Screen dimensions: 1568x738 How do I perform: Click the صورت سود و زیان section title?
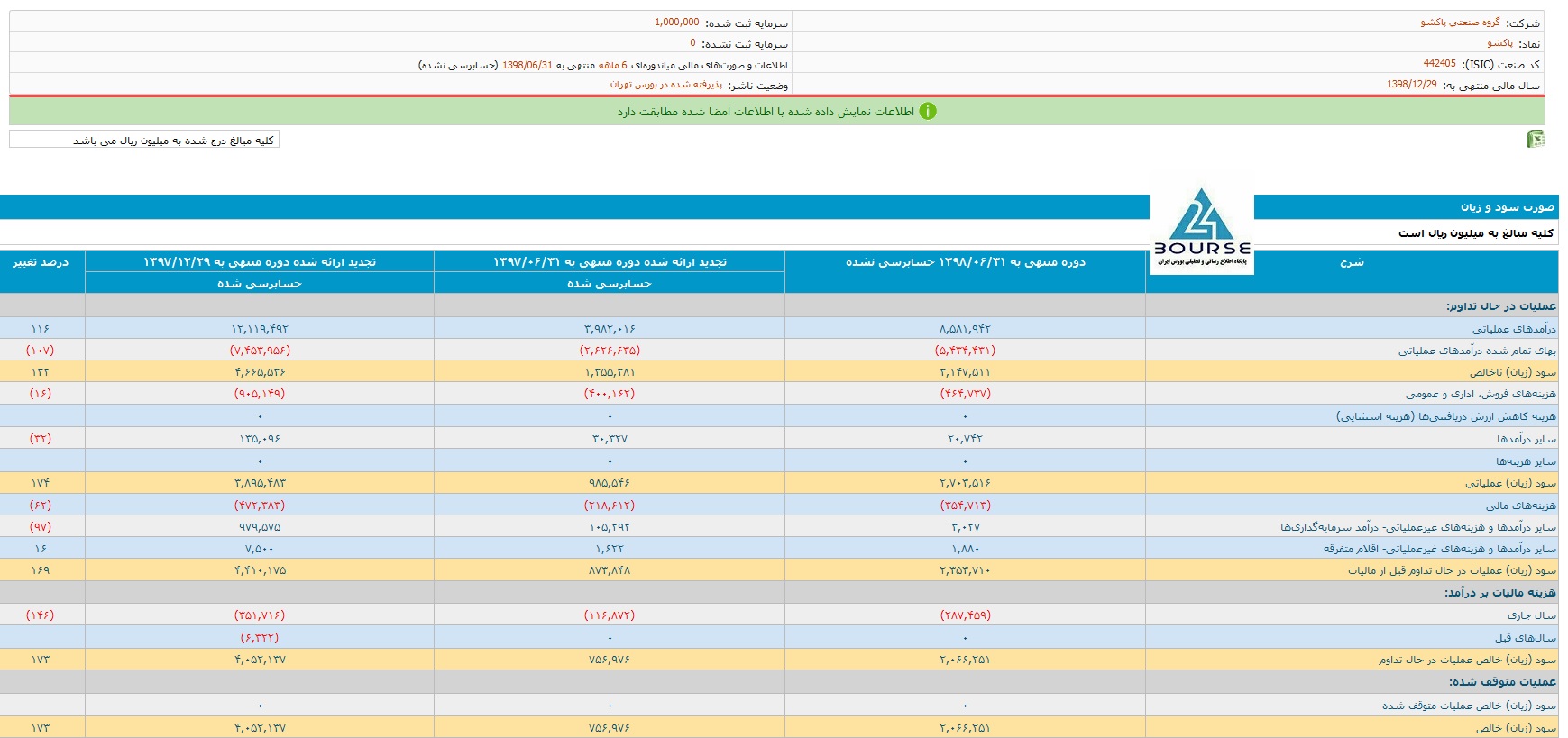click(x=1508, y=207)
